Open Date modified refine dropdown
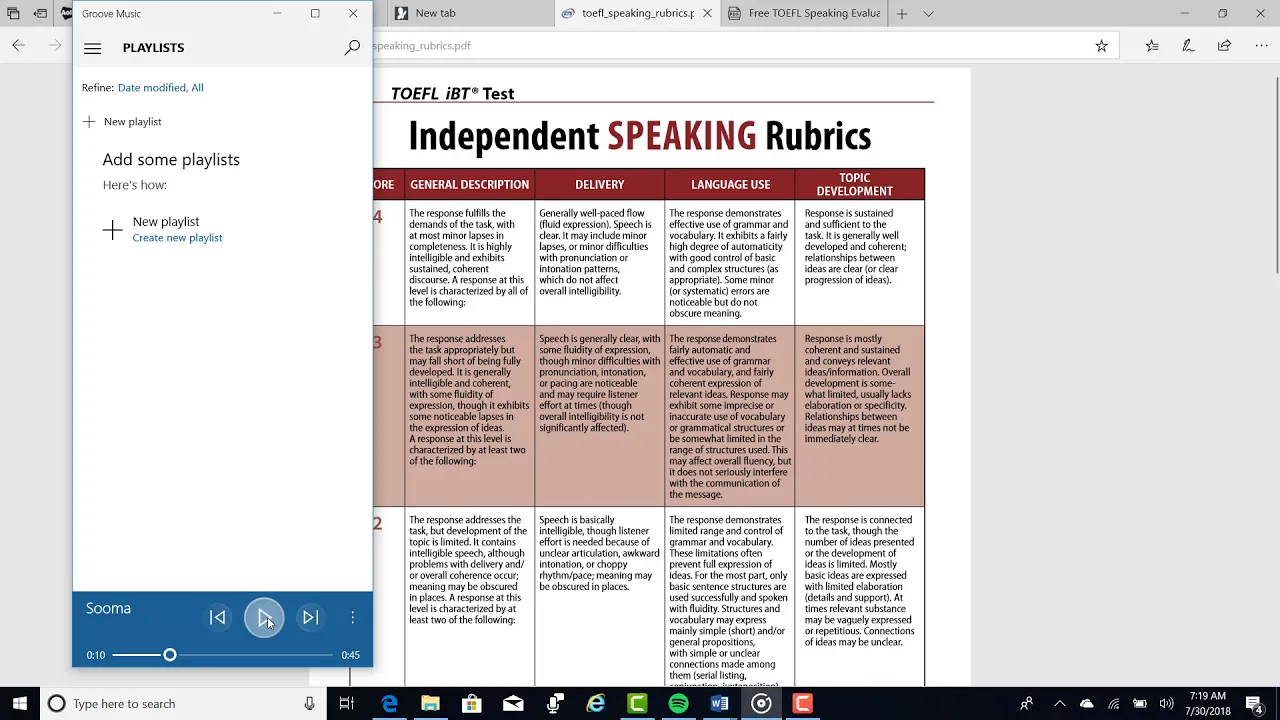The width and height of the screenshot is (1280, 720). pos(151,88)
